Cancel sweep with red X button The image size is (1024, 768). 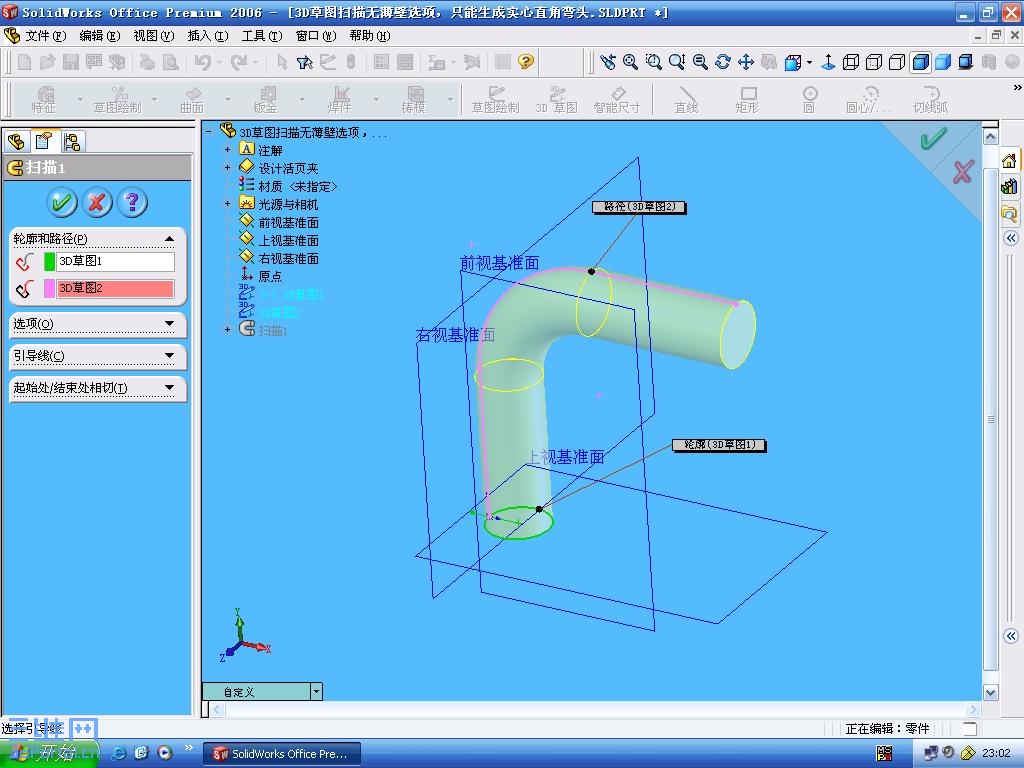coord(97,202)
